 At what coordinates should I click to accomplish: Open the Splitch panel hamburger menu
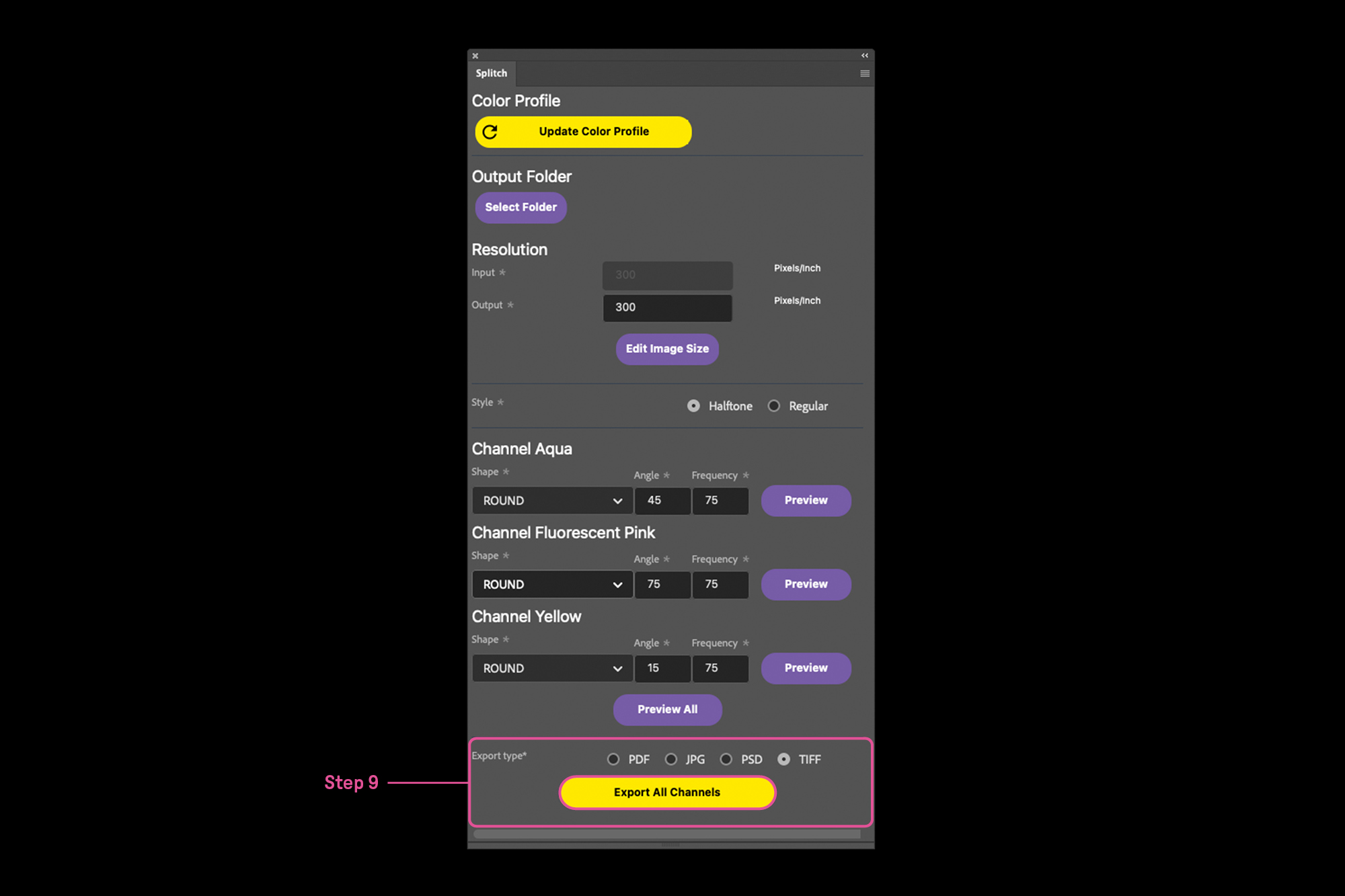(x=865, y=73)
